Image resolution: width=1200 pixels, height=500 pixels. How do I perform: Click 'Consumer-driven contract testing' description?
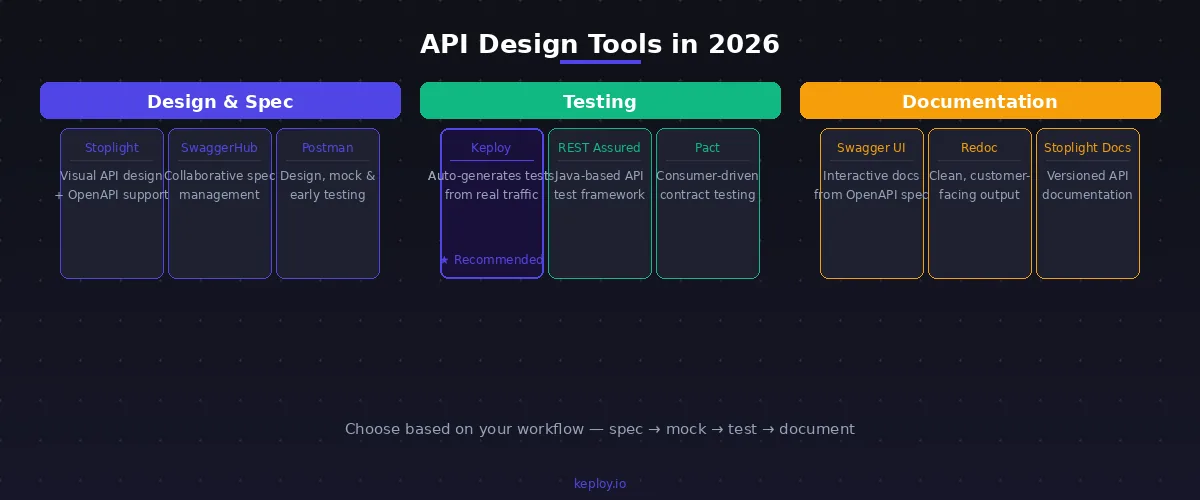coord(708,185)
